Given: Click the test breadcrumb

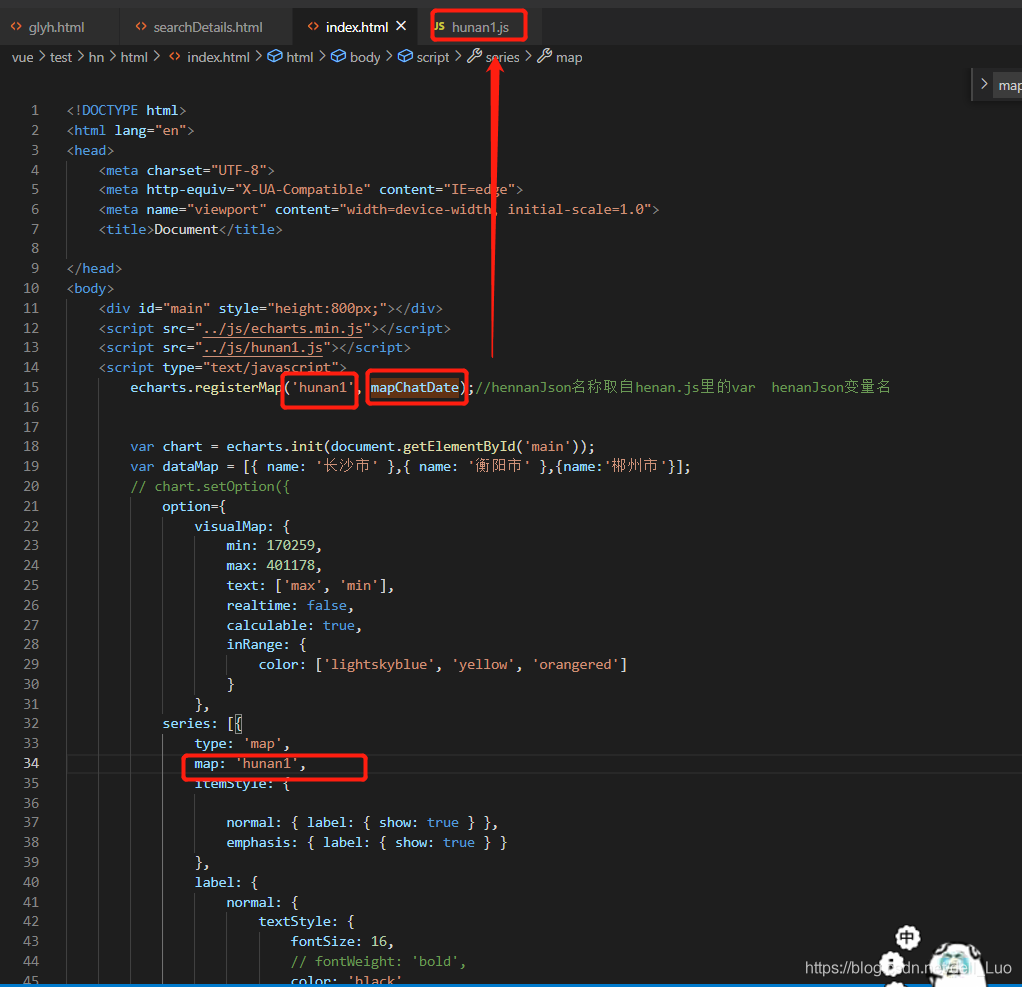Looking at the screenshot, I should [61, 57].
